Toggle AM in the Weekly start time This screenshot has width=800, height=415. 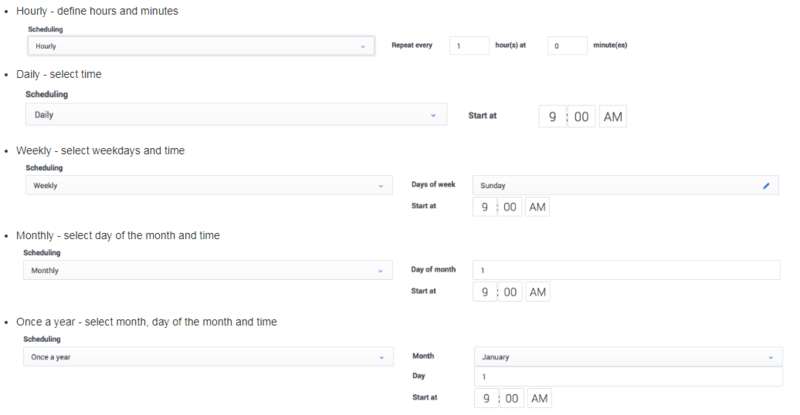click(537, 207)
